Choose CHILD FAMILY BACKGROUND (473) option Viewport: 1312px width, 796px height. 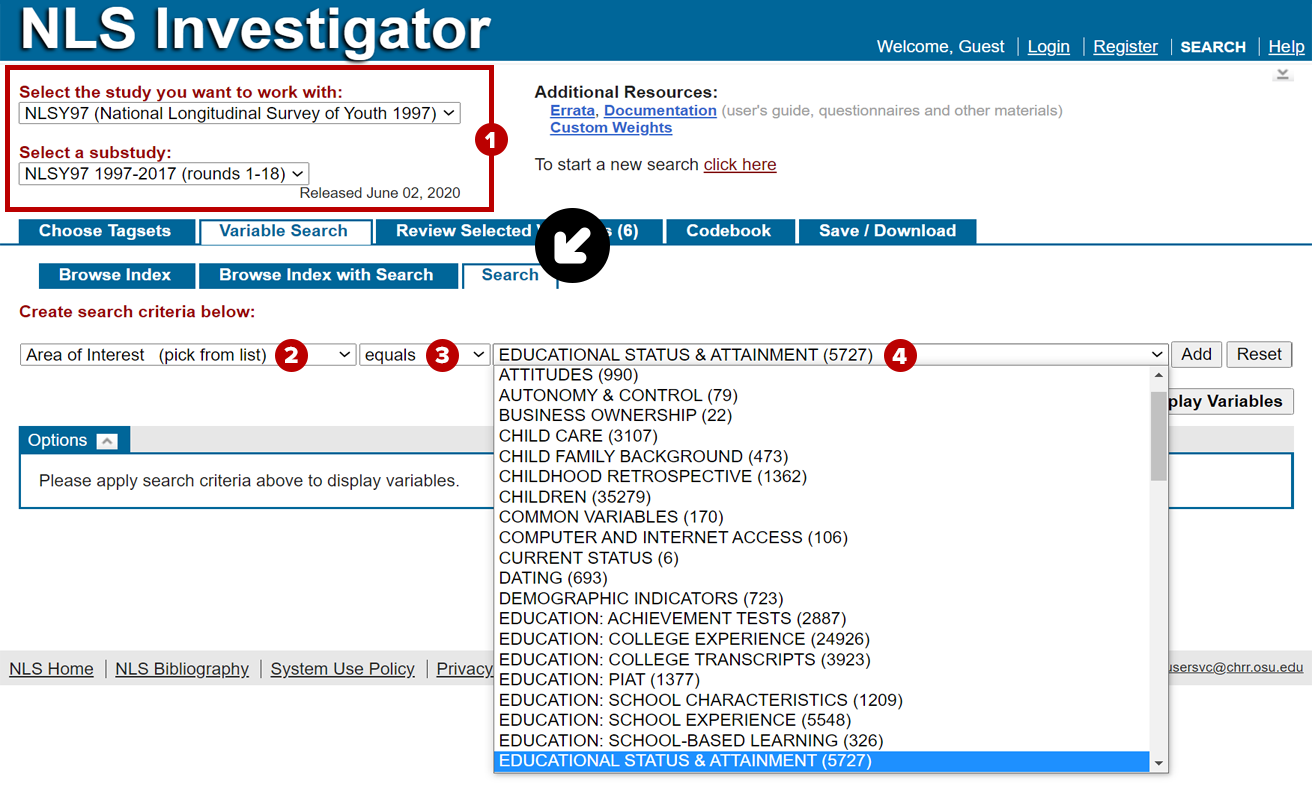click(822, 456)
